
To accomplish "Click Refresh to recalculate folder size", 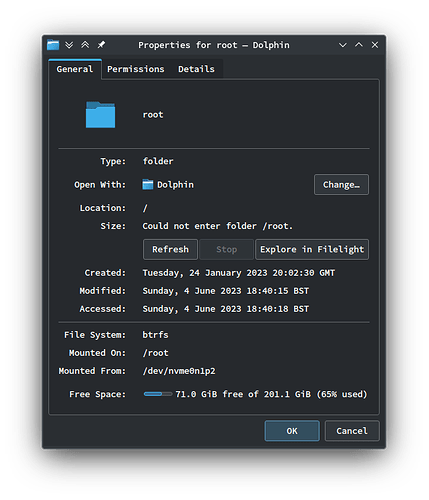I will click(x=170, y=249).
